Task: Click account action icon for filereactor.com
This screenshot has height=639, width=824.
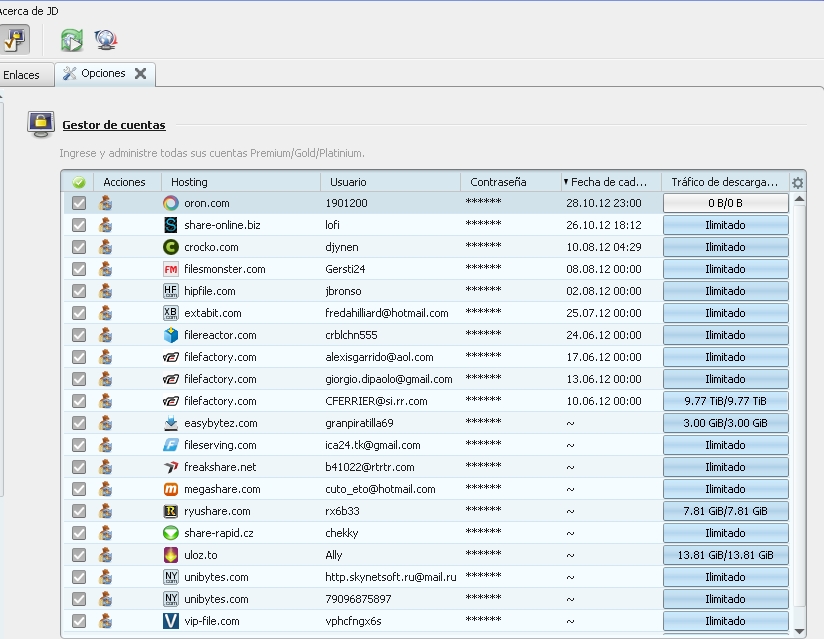Action: point(105,335)
